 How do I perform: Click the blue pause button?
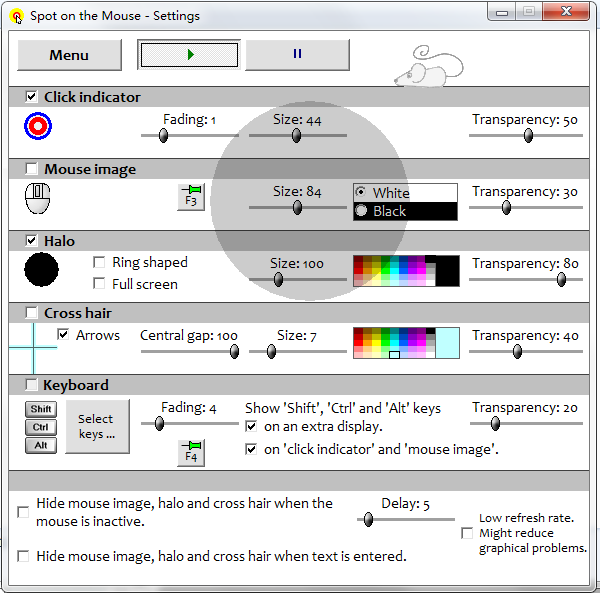[x=297, y=54]
